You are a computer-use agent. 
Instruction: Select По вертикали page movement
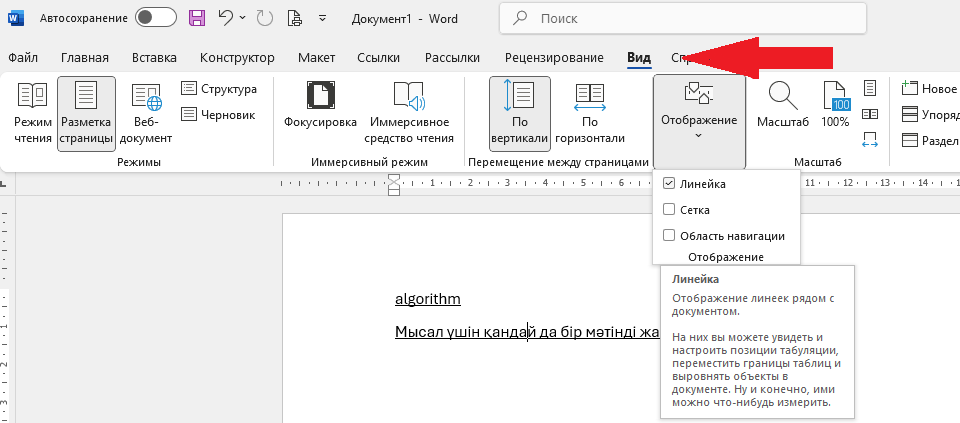coord(520,114)
